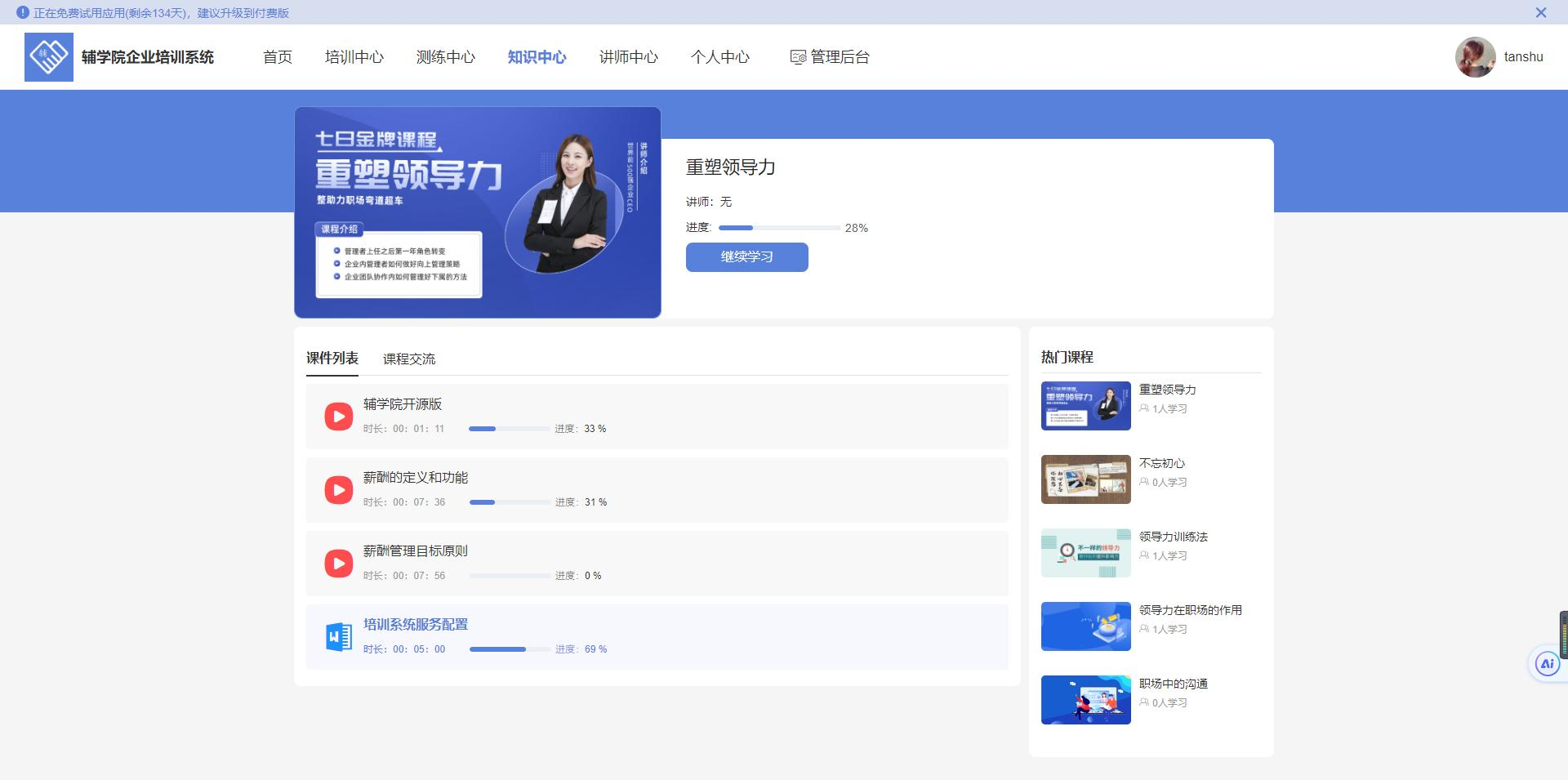Viewport: 1568px width, 780px height.
Task: Click the 时长: 00: 07: 36 duration text
Action: click(x=404, y=502)
